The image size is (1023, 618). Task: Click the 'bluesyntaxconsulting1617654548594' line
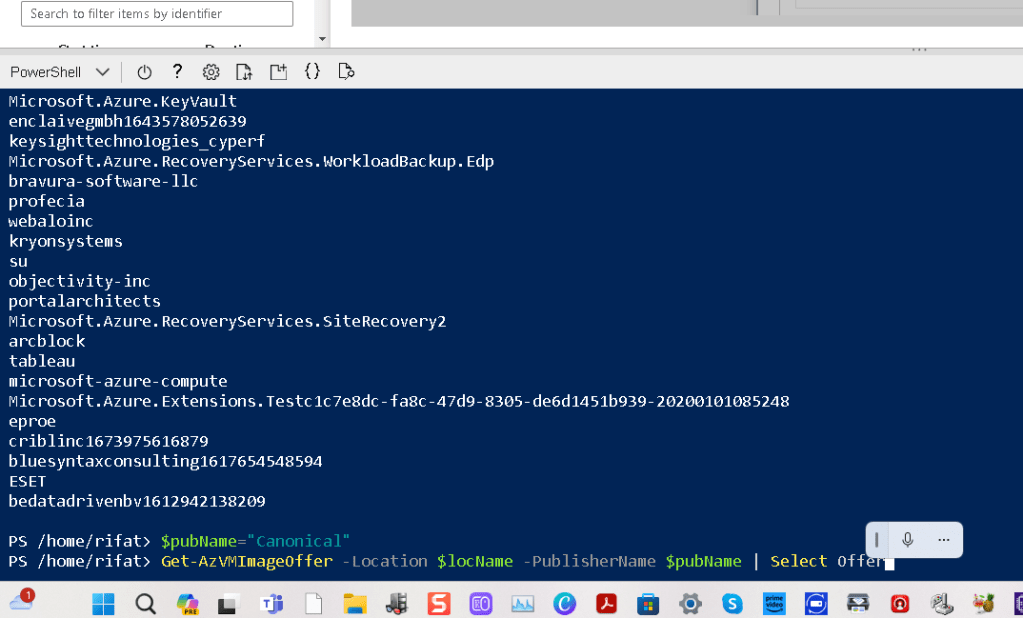coord(165,461)
